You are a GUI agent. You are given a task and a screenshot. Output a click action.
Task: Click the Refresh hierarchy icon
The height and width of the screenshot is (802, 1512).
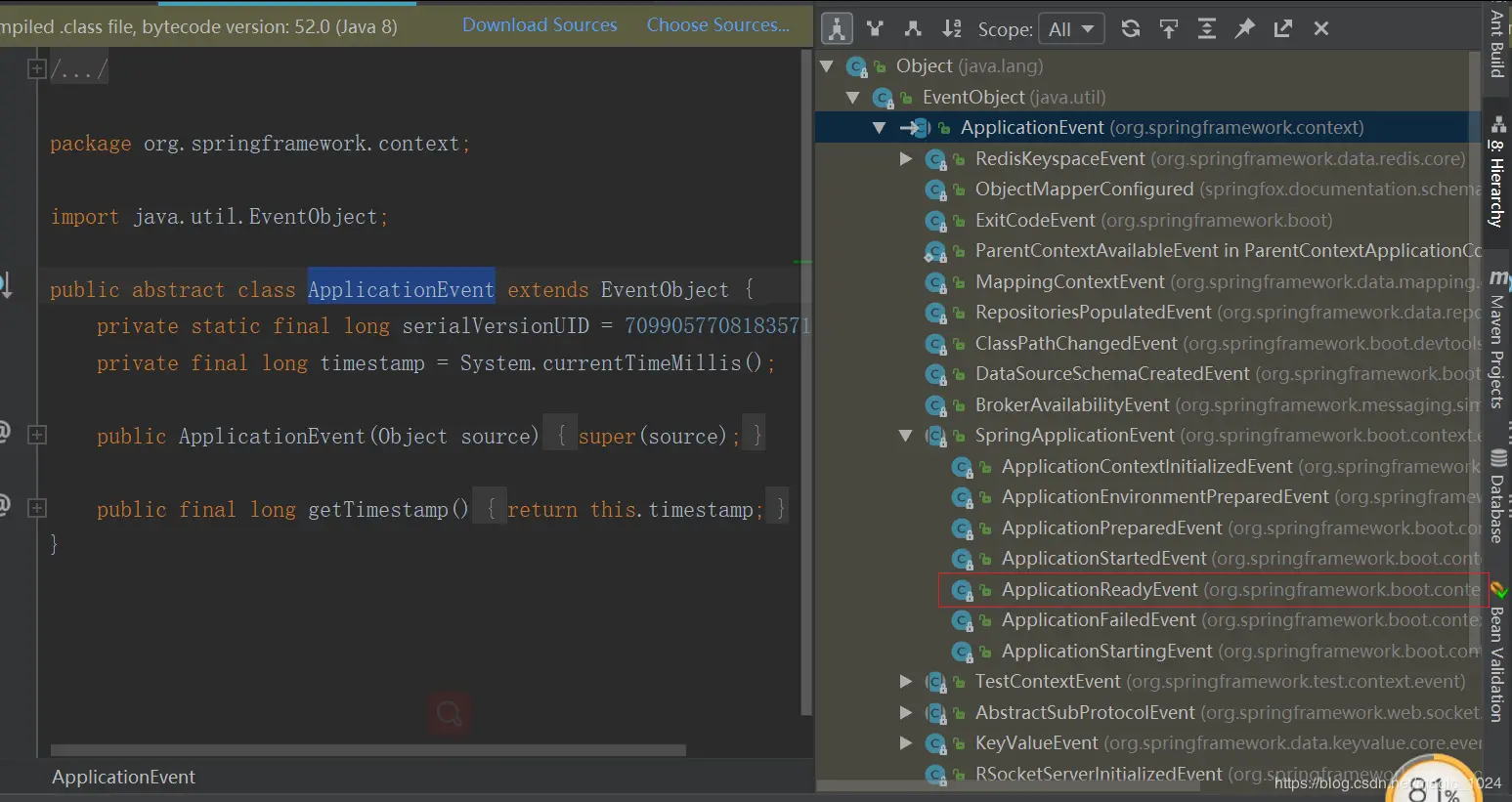[1131, 29]
